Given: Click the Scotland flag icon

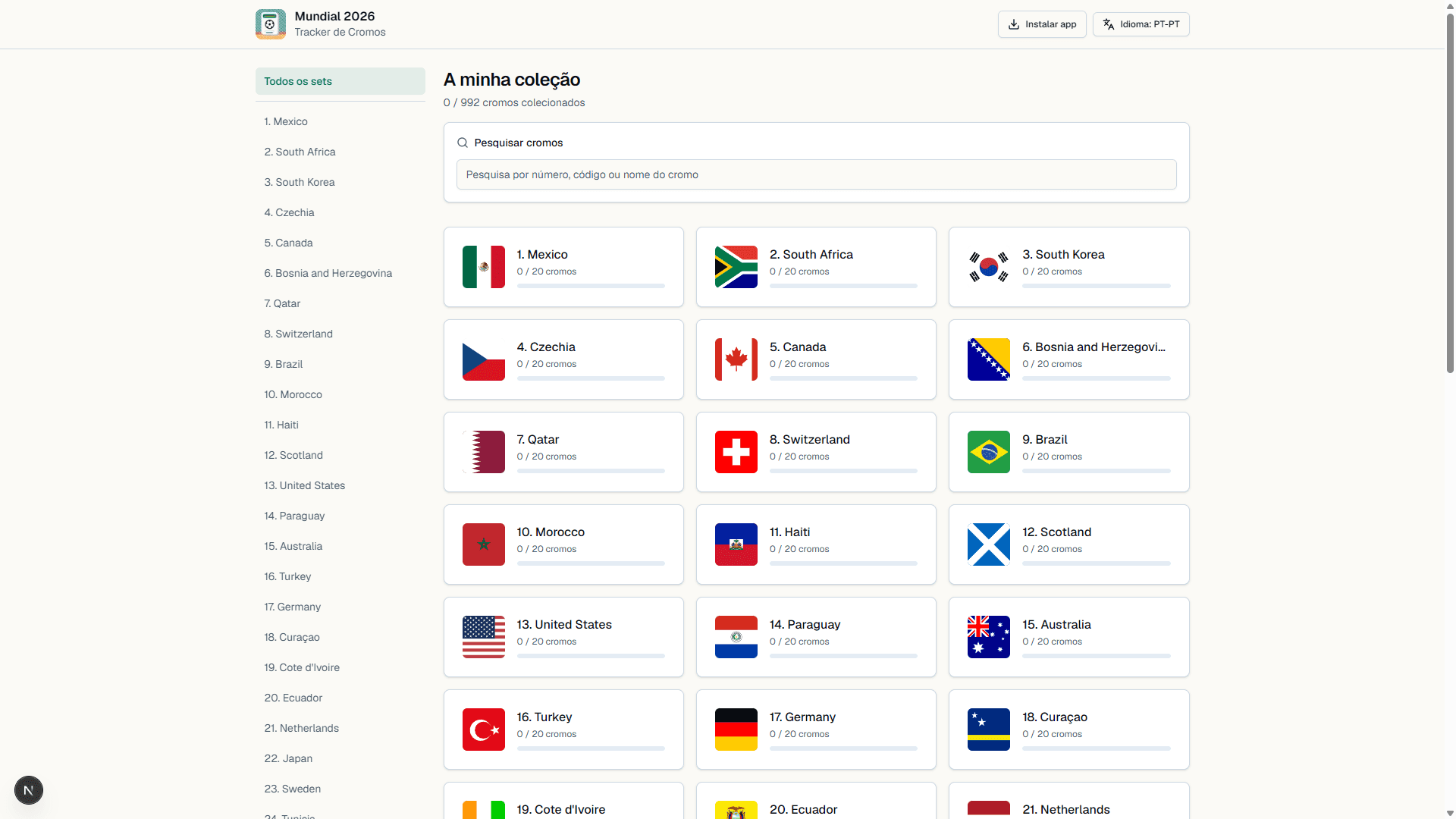Looking at the screenshot, I should (989, 544).
